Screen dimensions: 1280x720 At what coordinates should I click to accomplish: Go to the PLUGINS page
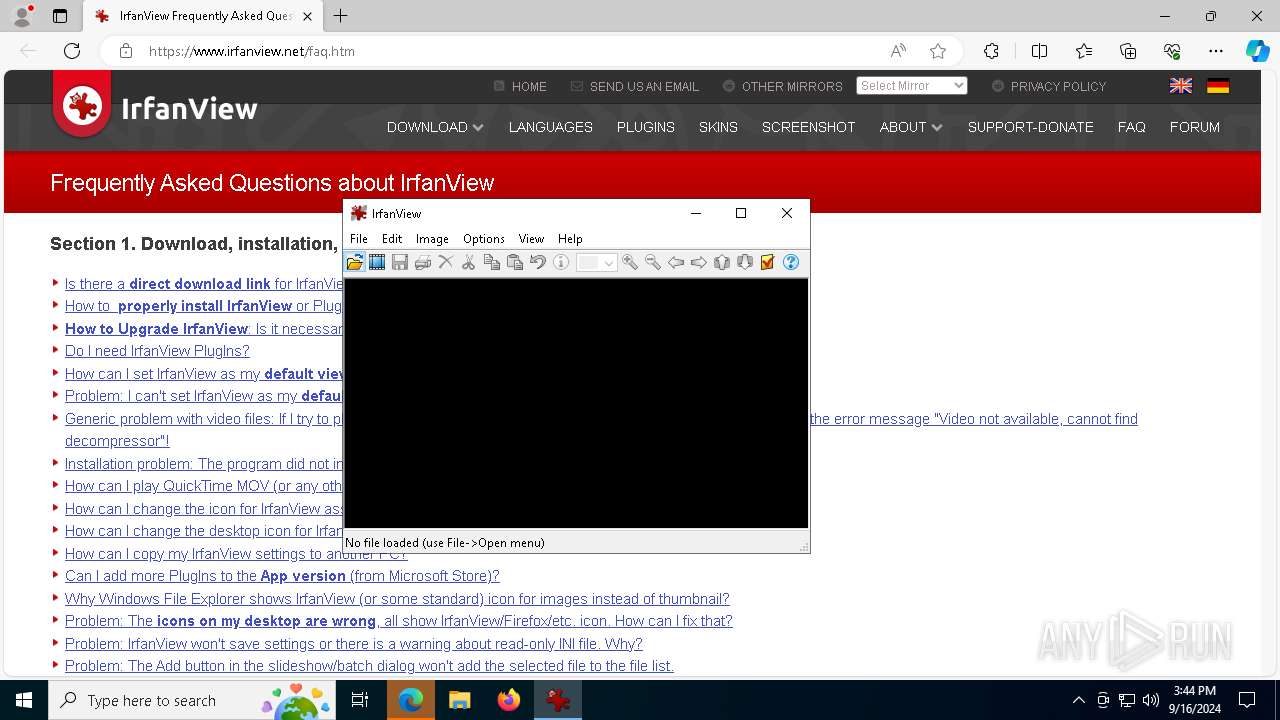click(x=646, y=127)
